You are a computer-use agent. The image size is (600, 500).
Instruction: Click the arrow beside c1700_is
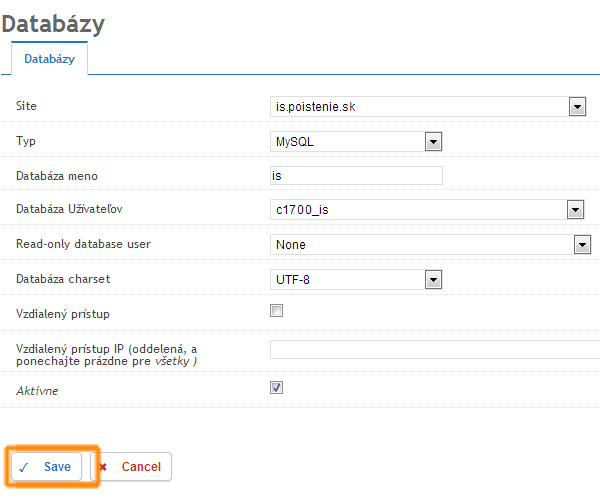[x=575, y=210]
